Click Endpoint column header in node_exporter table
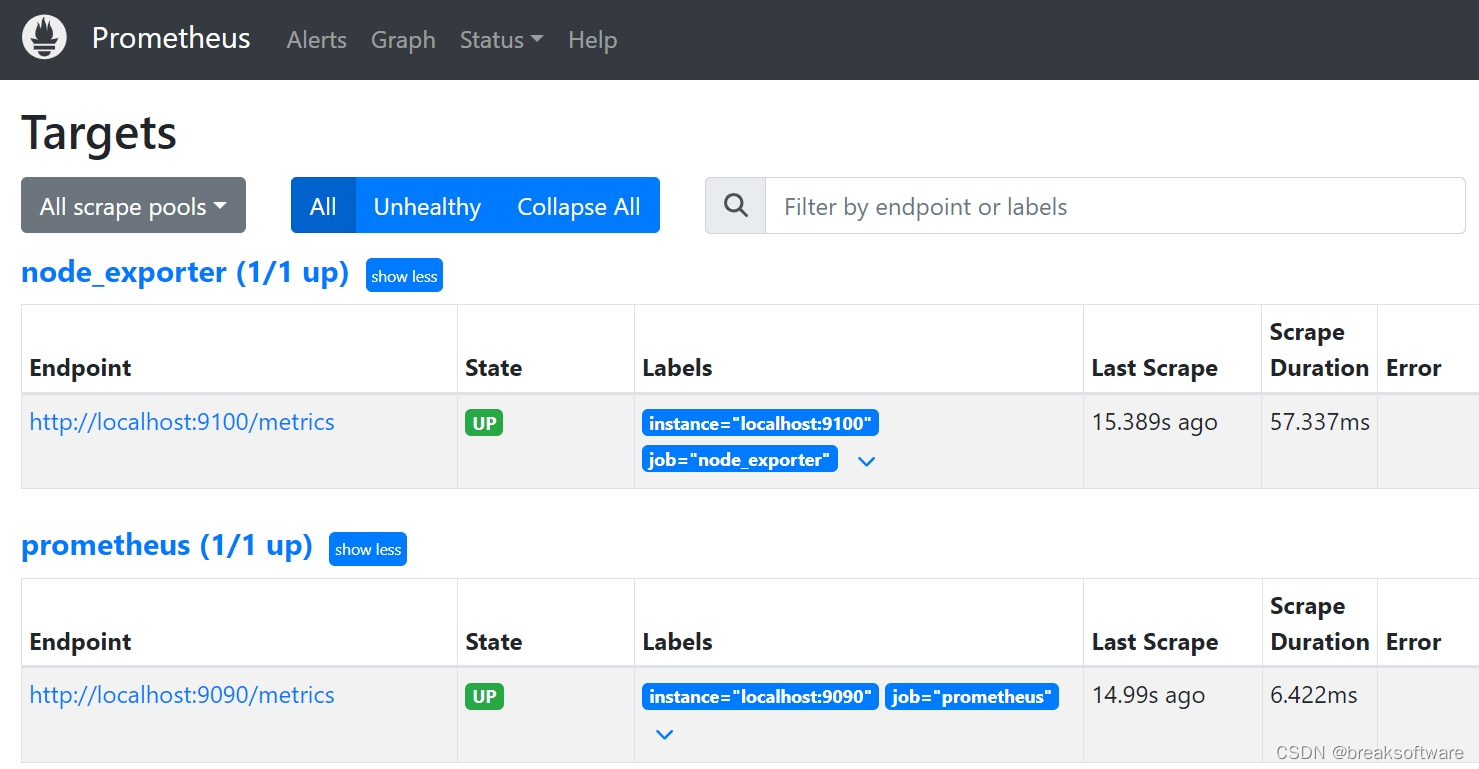The image size is (1479, 769). pos(80,368)
